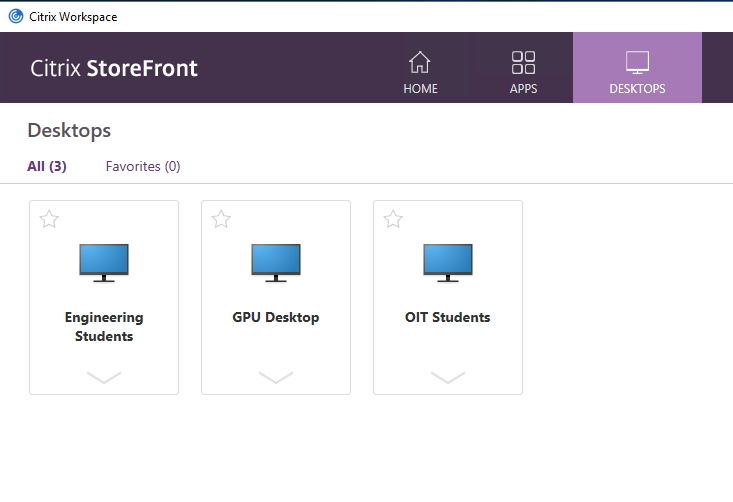Image resolution: width=733 pixels, height=502 pixels.
Task: Expand the GPU Desktop details chevron
Action: 276,377
